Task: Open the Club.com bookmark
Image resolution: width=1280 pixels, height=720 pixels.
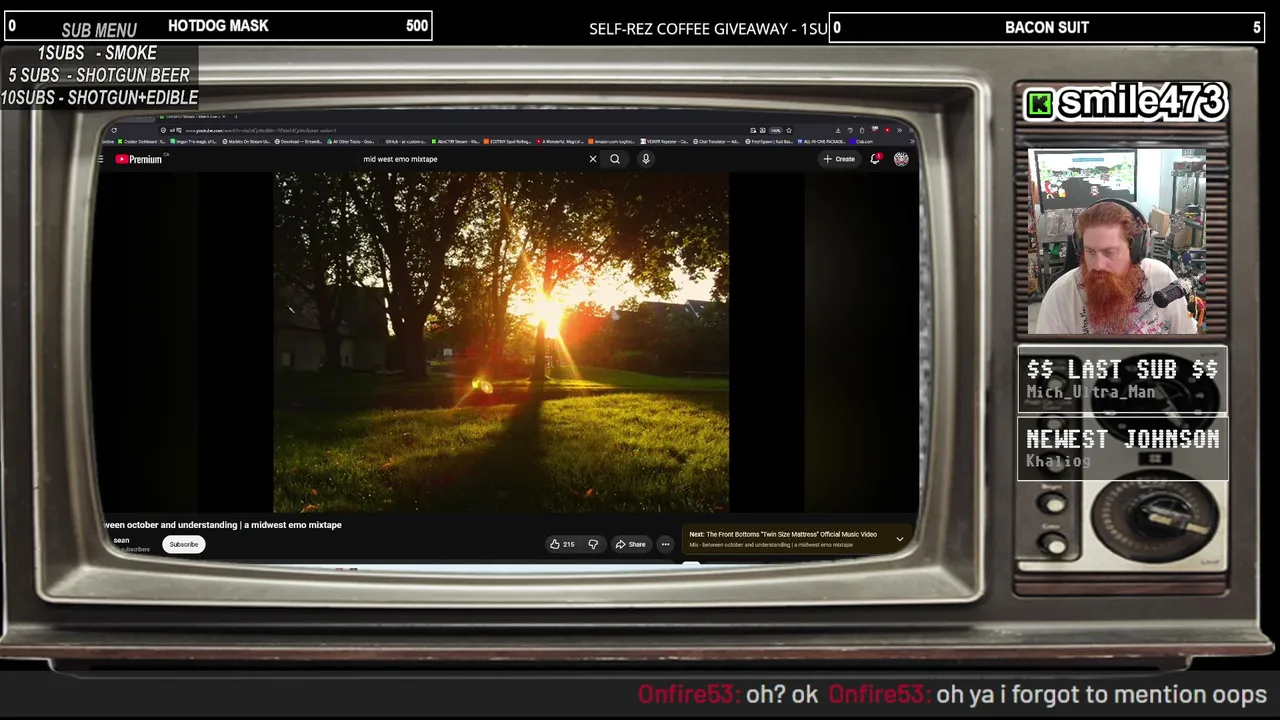Action: [x=861, y=142]
